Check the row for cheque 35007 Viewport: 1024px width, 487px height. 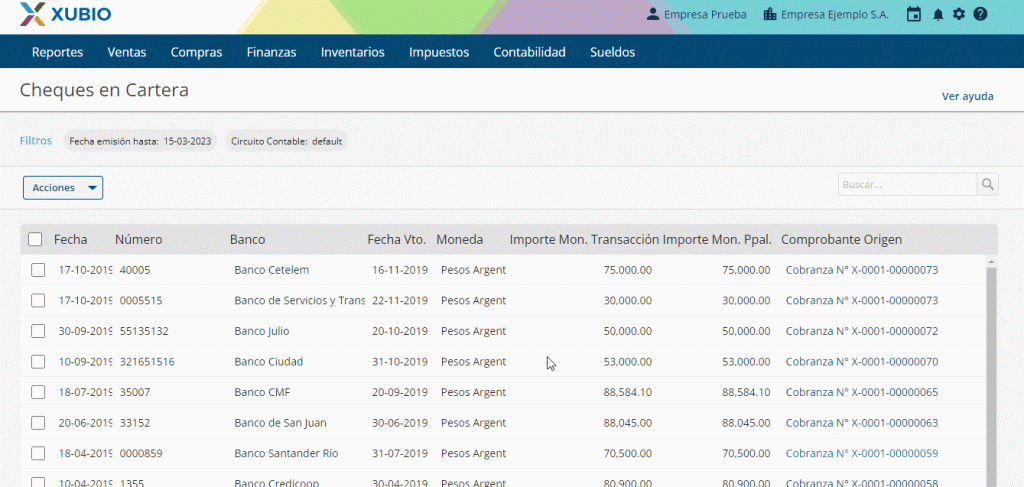38,392
